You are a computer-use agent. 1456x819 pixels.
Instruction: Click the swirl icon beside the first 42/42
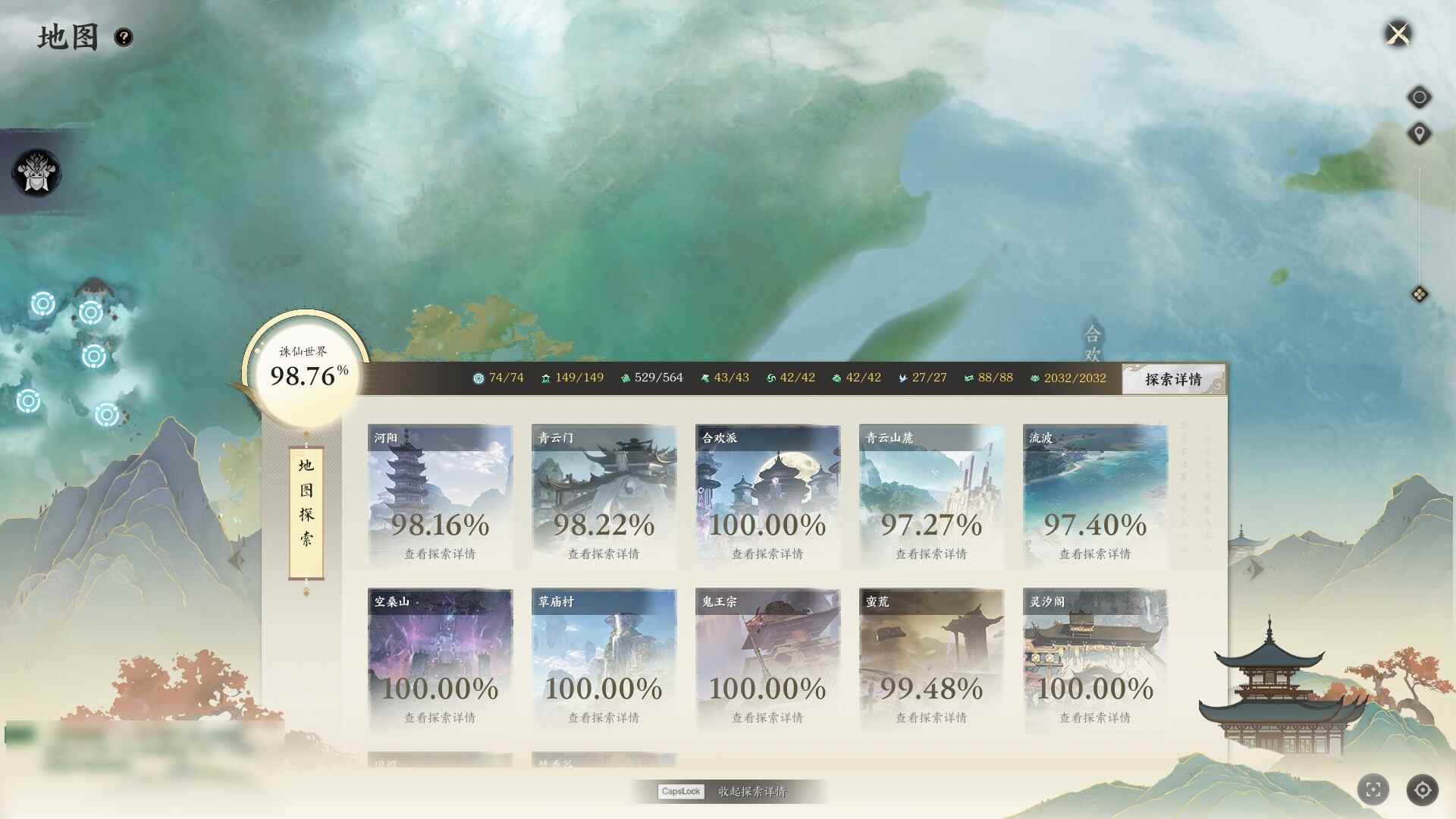(770, 378)
